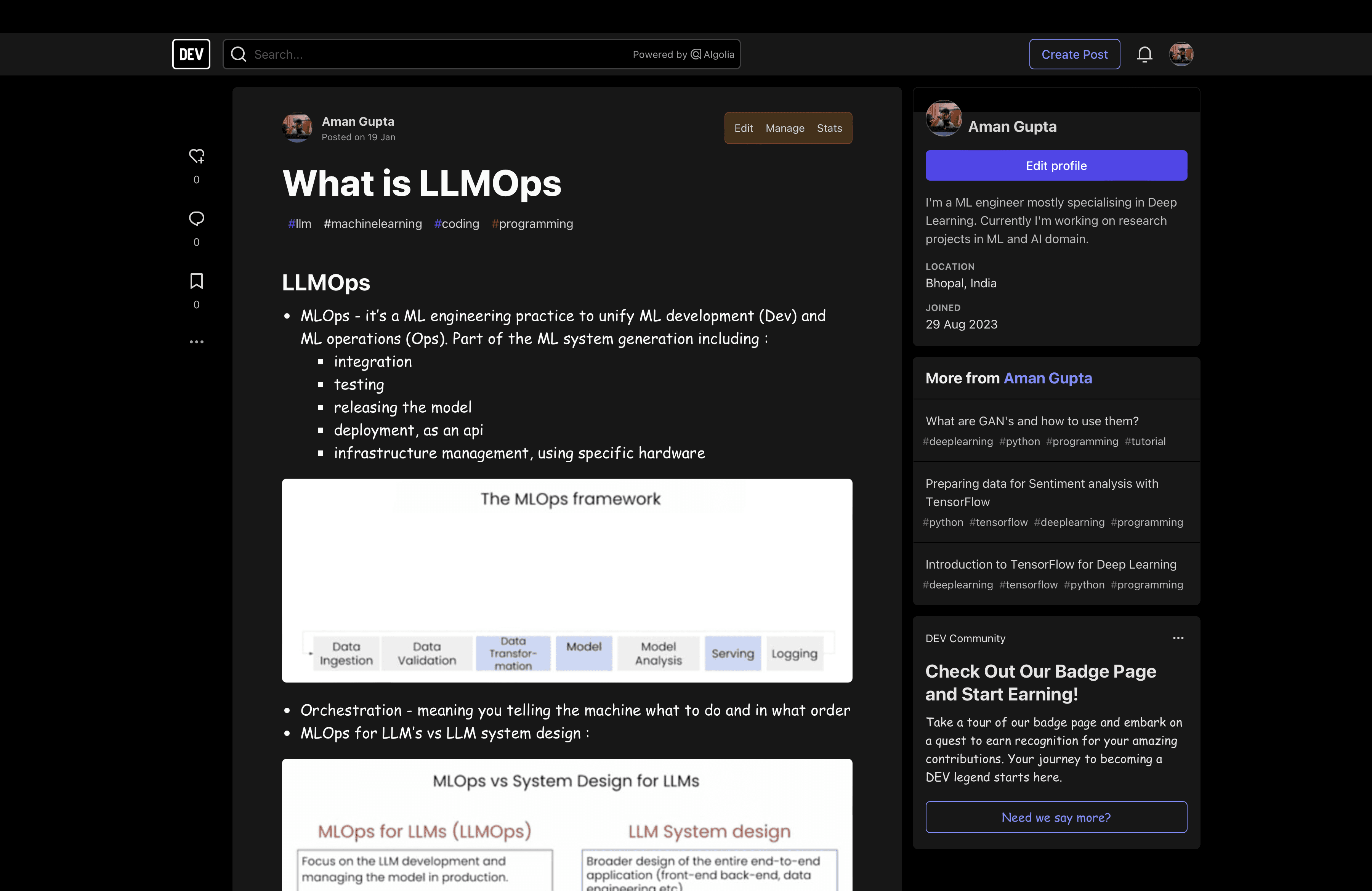Open Introduction to TensorFlow article

pyautogui.click(x=1051, y=564)
